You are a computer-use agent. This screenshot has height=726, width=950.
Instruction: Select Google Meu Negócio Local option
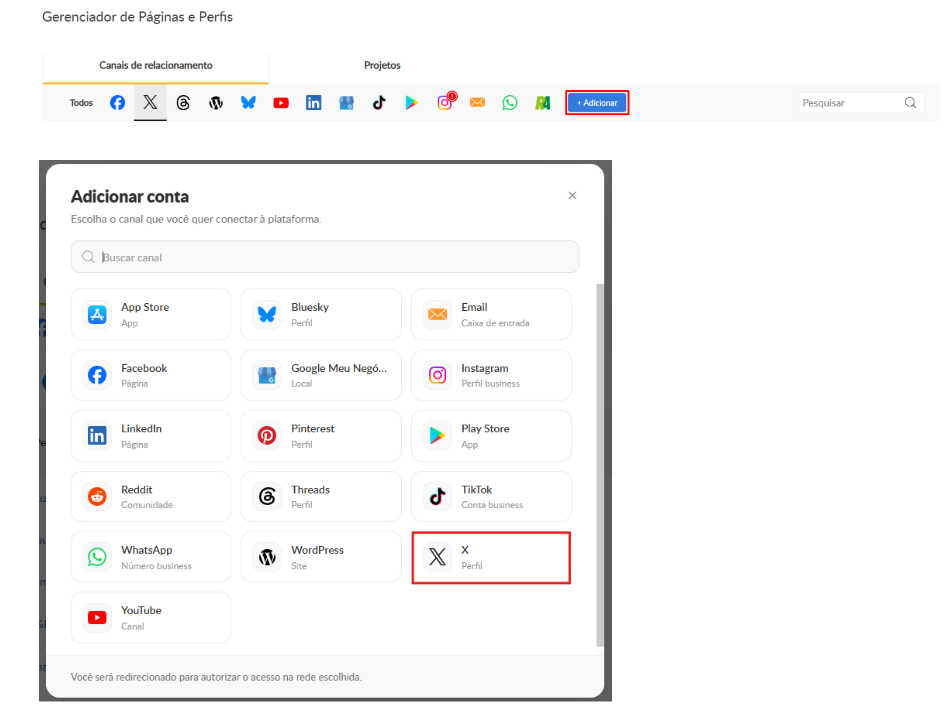pos(321,375)
